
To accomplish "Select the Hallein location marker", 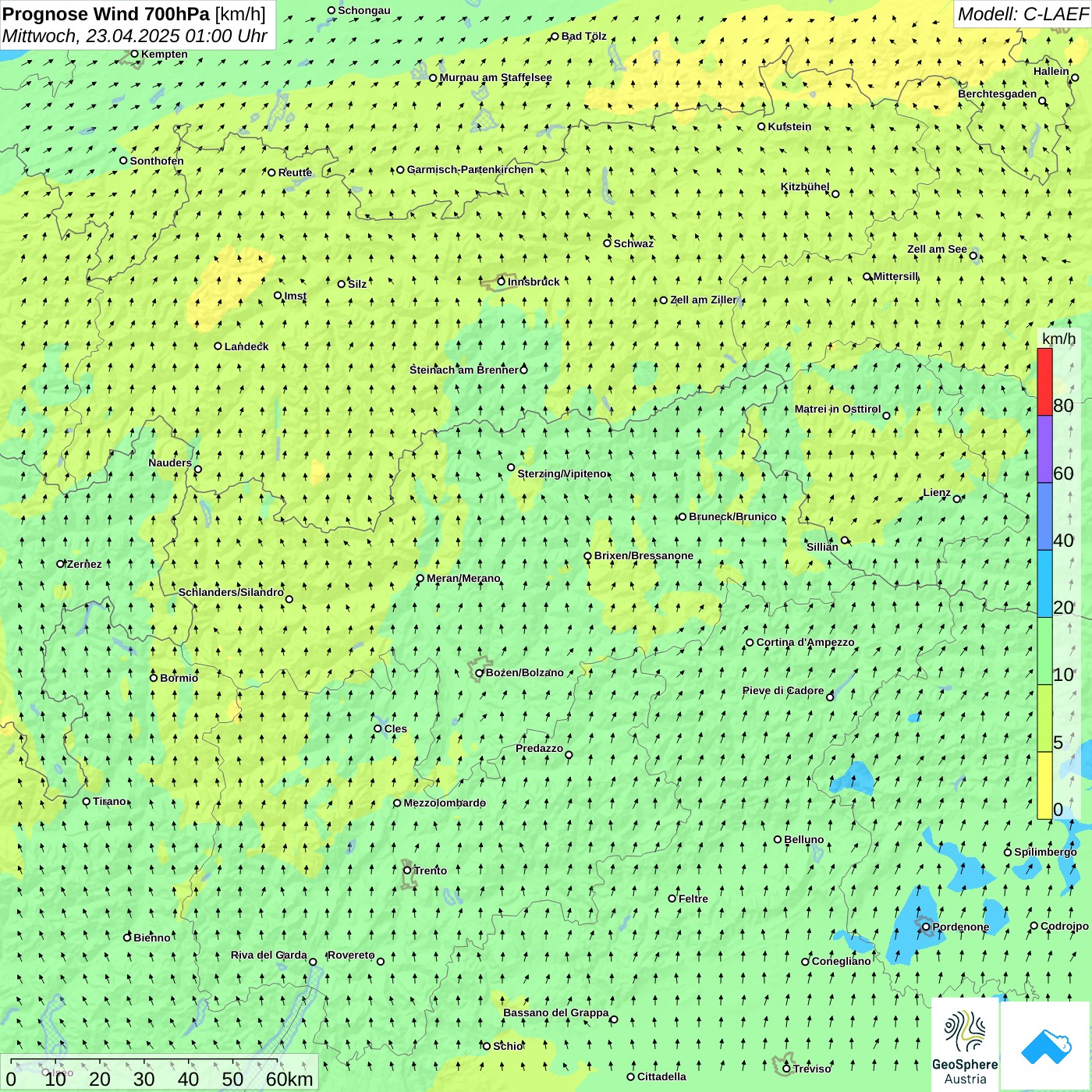I will 1075,77.
